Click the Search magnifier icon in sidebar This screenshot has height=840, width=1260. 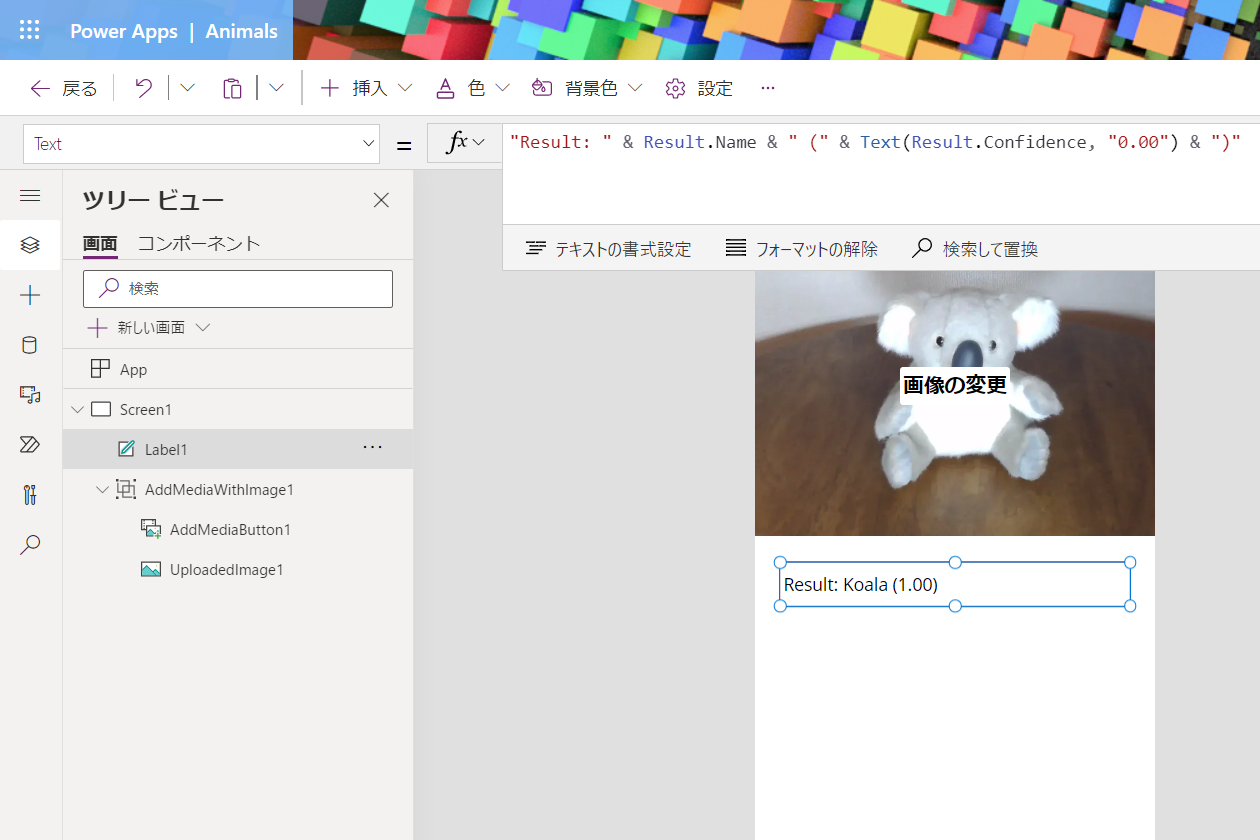coord(30,545)
